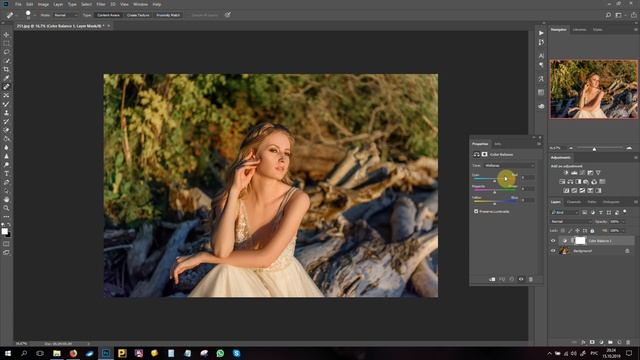Click the Cyan-Red value field
Viewport: 640px width, 360px height.
click(527, 178)
